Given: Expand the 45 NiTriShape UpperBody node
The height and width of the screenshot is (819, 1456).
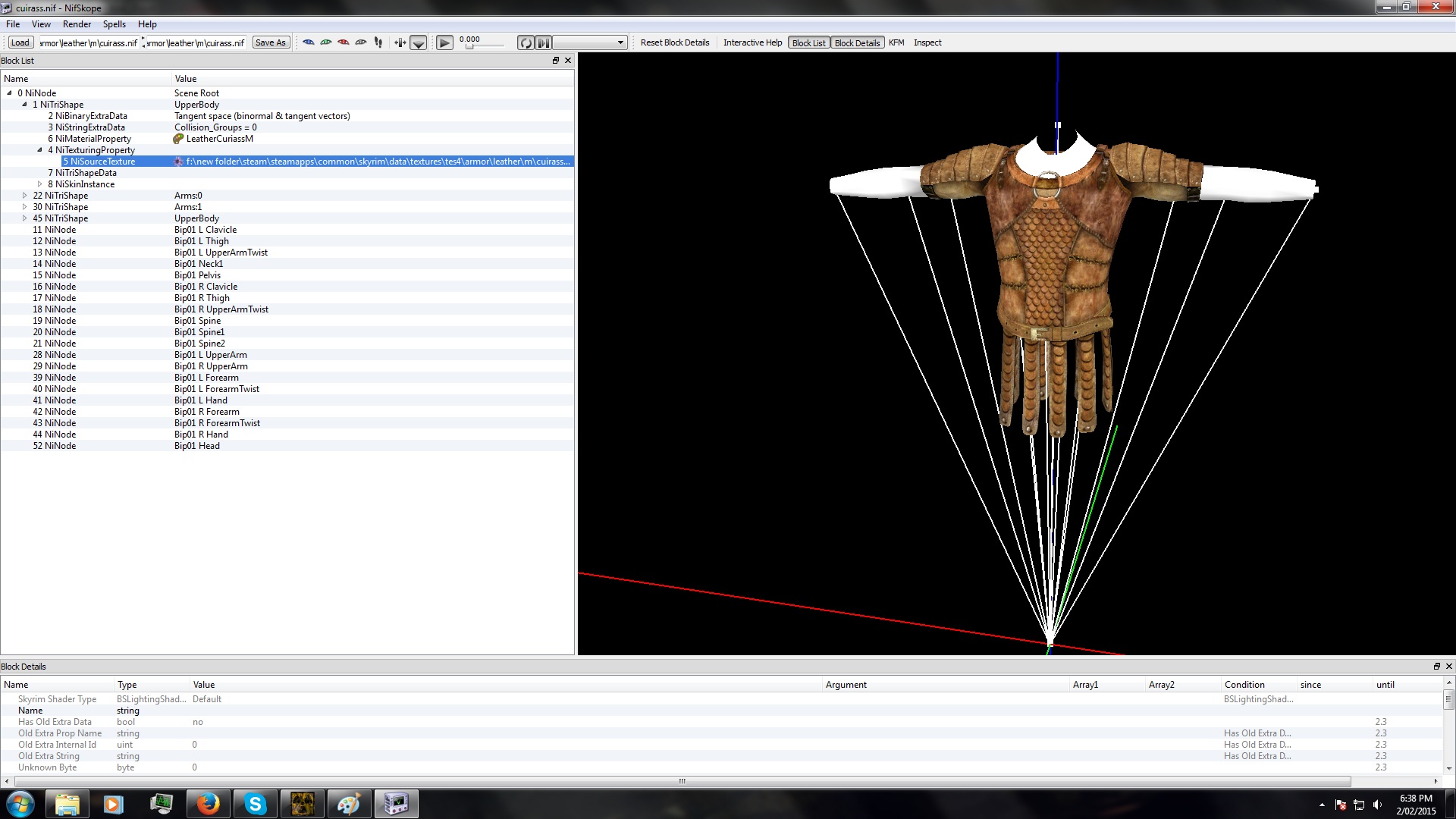Looking at the screenshot, I should (24, 218).
